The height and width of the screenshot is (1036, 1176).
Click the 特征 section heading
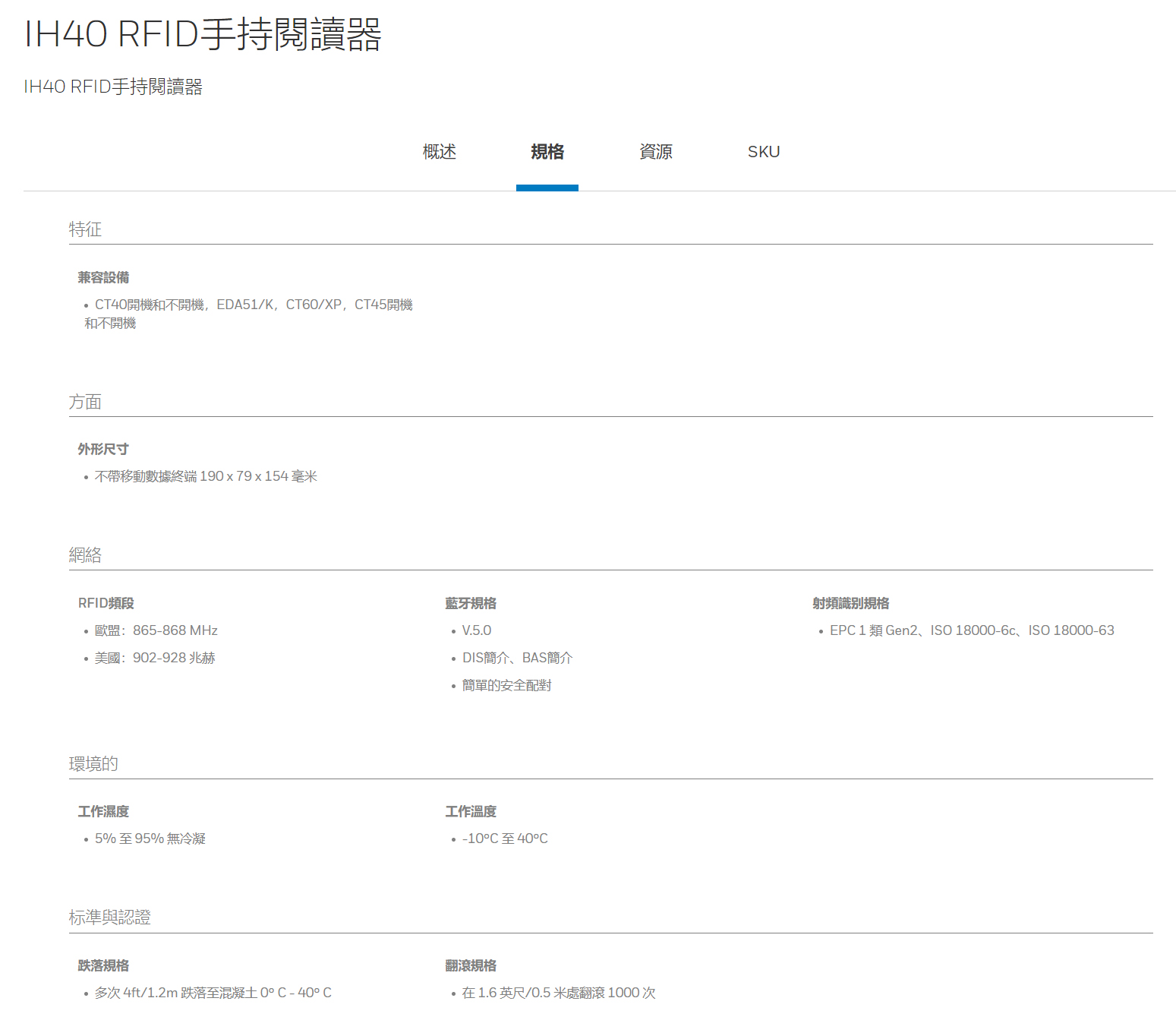click(85, 229)
